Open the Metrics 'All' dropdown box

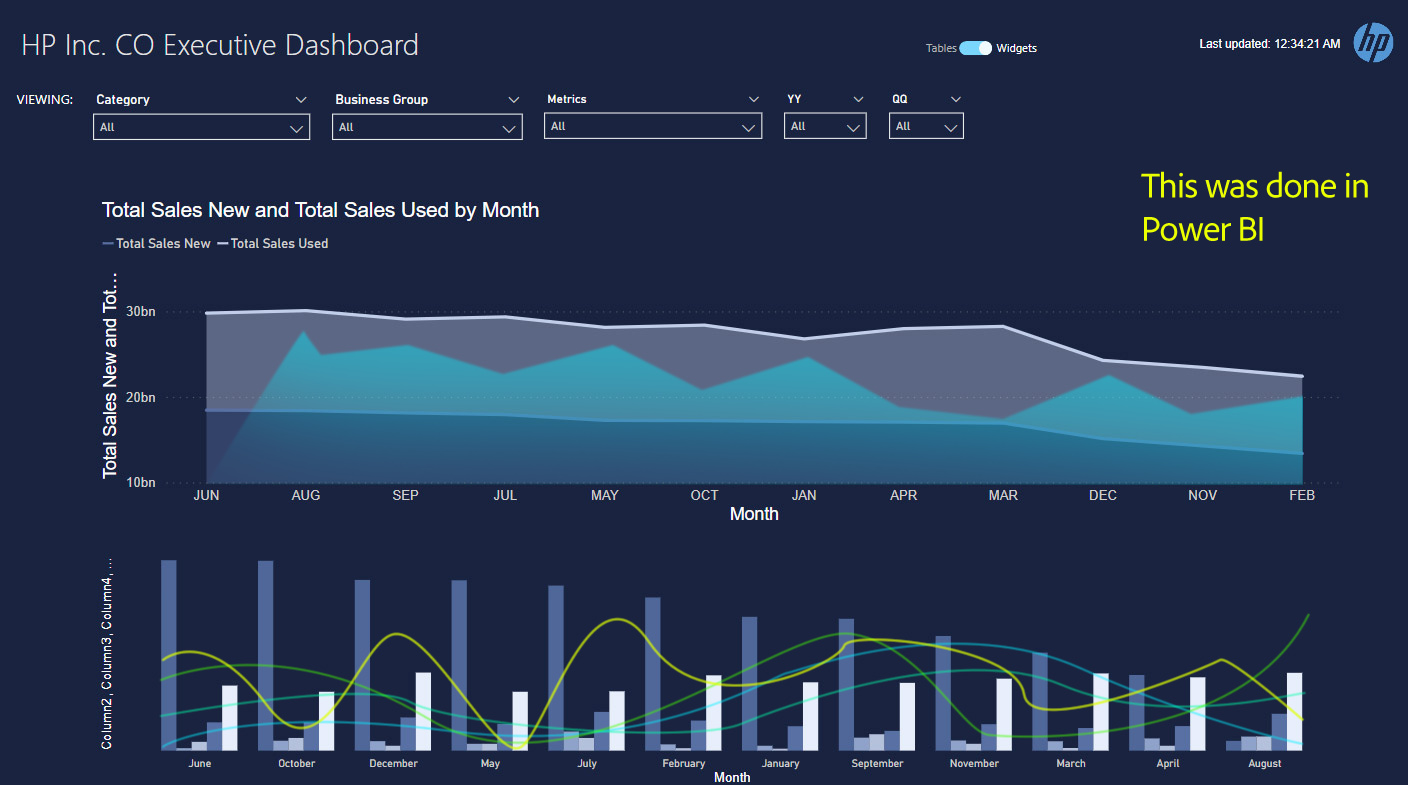point(653,126)
